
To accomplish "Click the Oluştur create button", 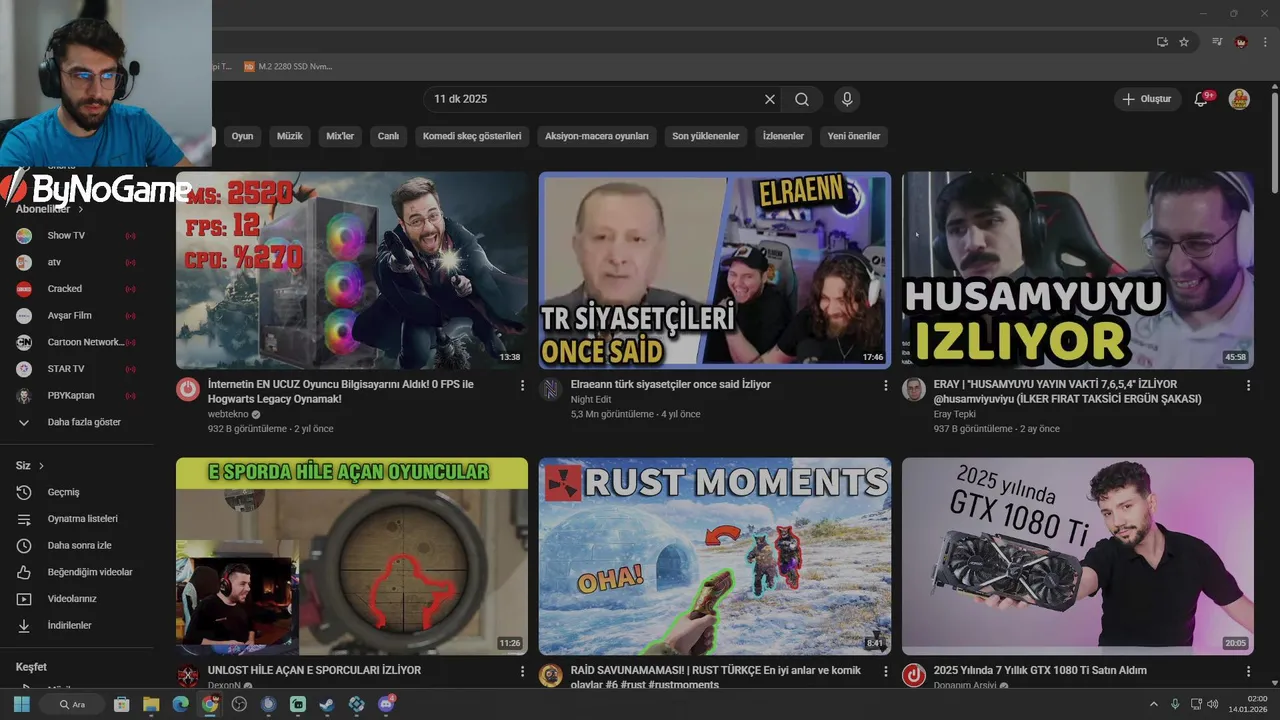I will (x=1147, y=99).
